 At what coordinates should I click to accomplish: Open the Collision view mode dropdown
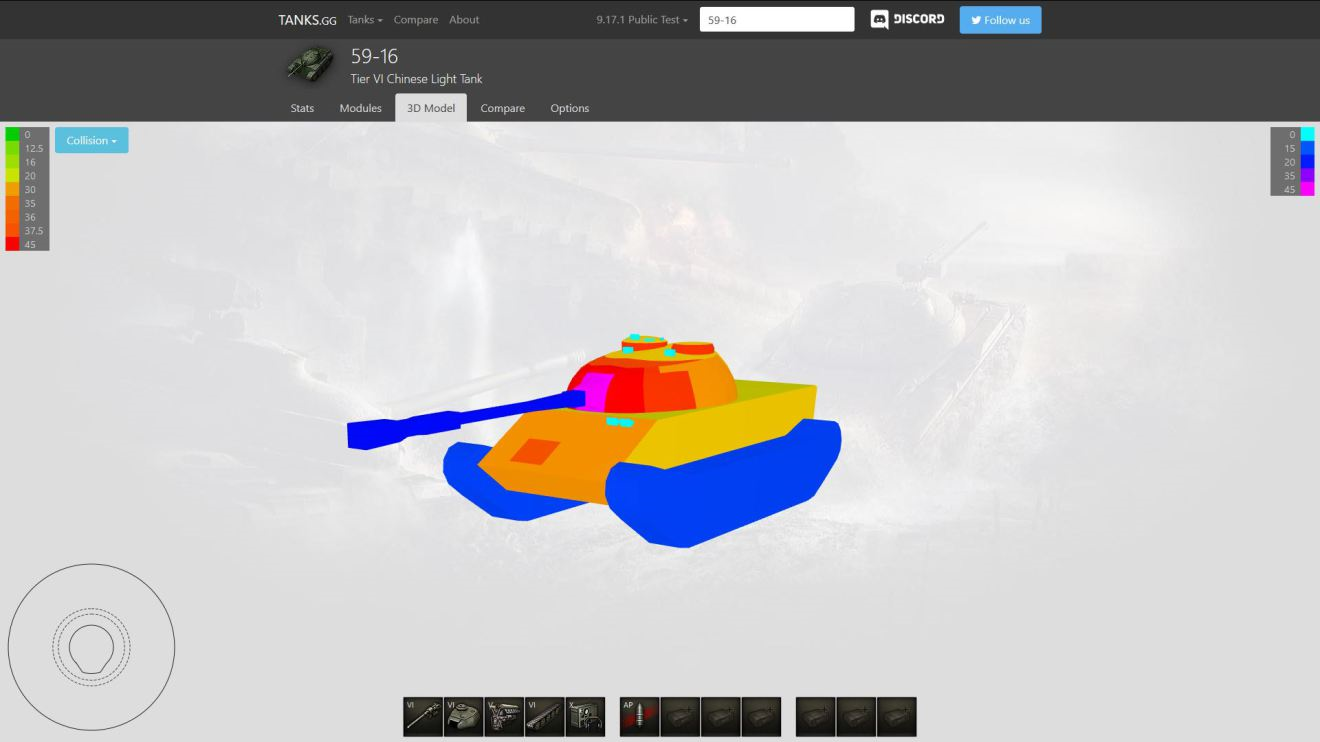91,141
